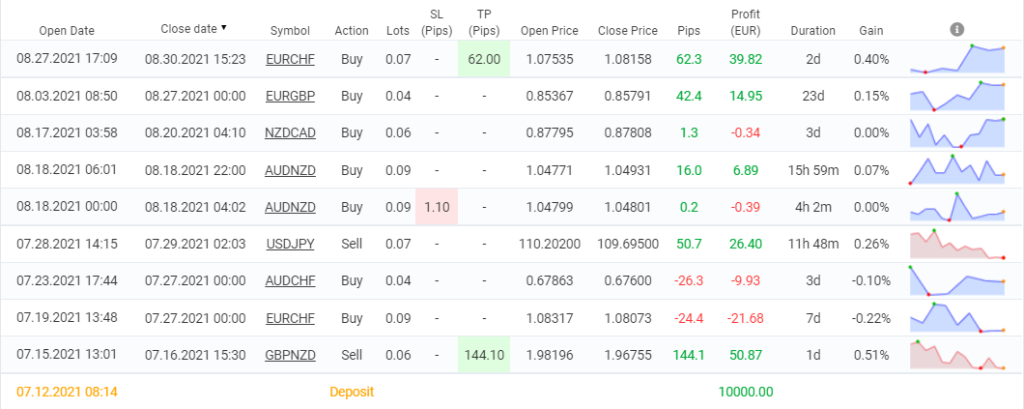1024x409 pixels.
Task: Open the NZDCAD symbol link
Action: 290,133
